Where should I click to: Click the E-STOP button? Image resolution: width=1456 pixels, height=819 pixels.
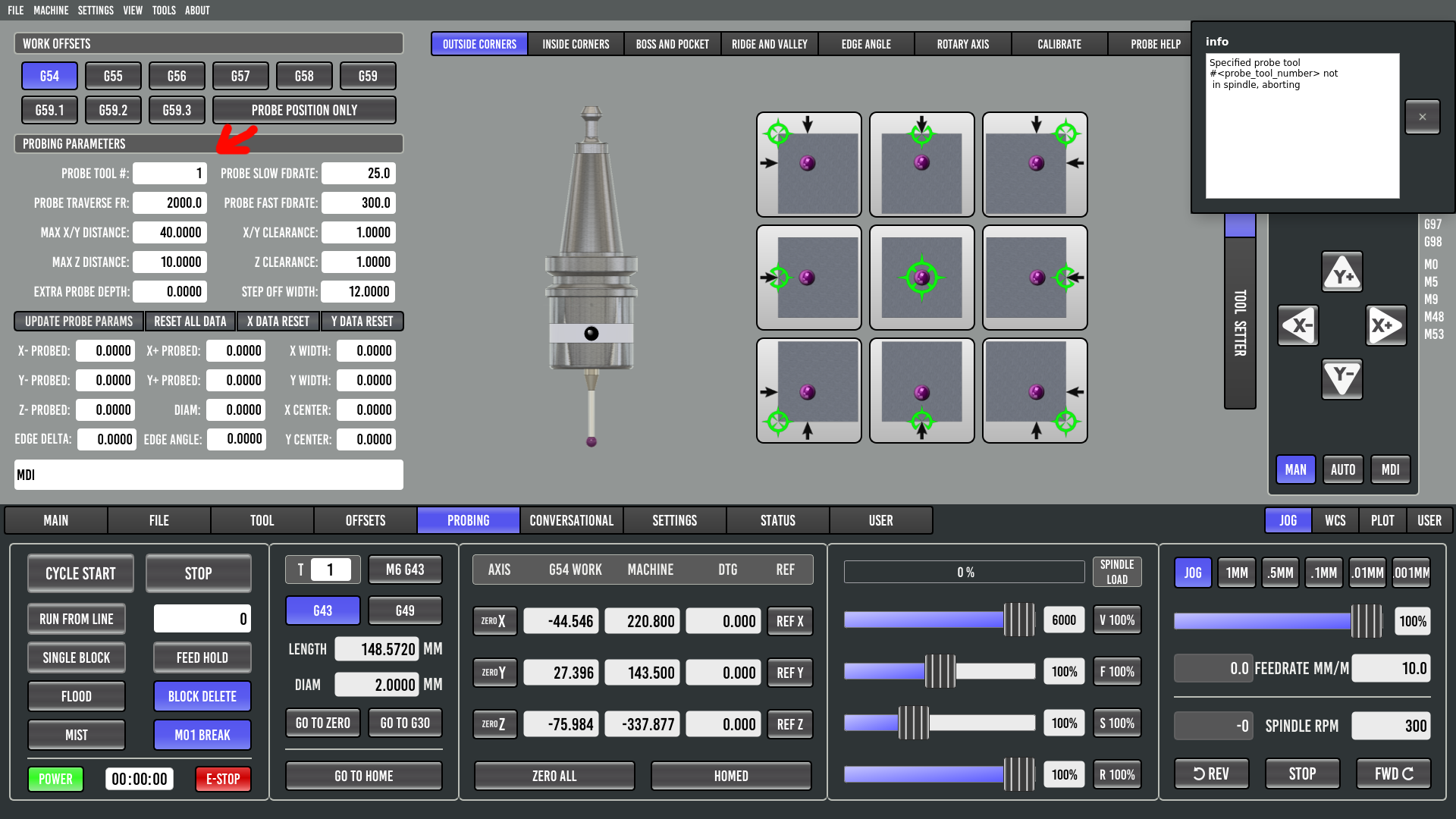(223, 779)
